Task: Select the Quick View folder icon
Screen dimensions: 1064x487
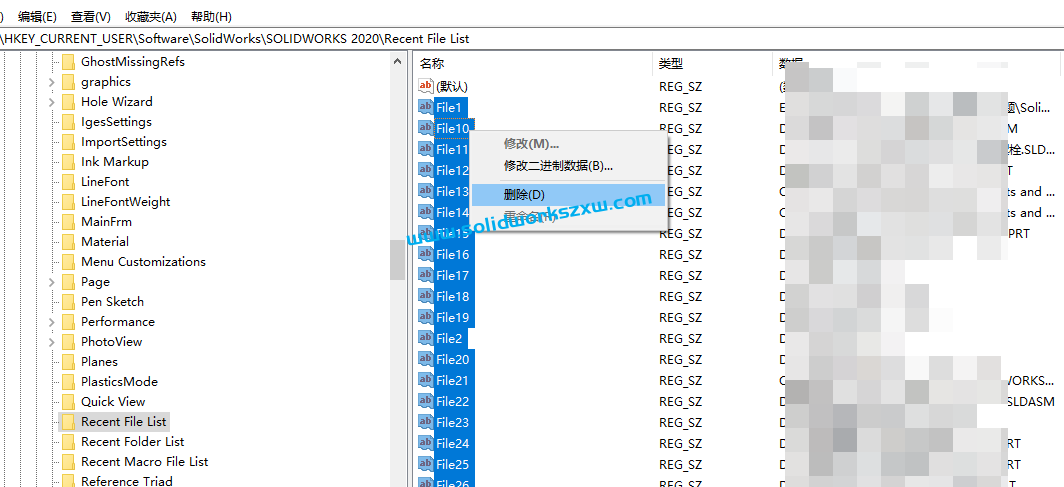Action: click(x=68, y=402)
